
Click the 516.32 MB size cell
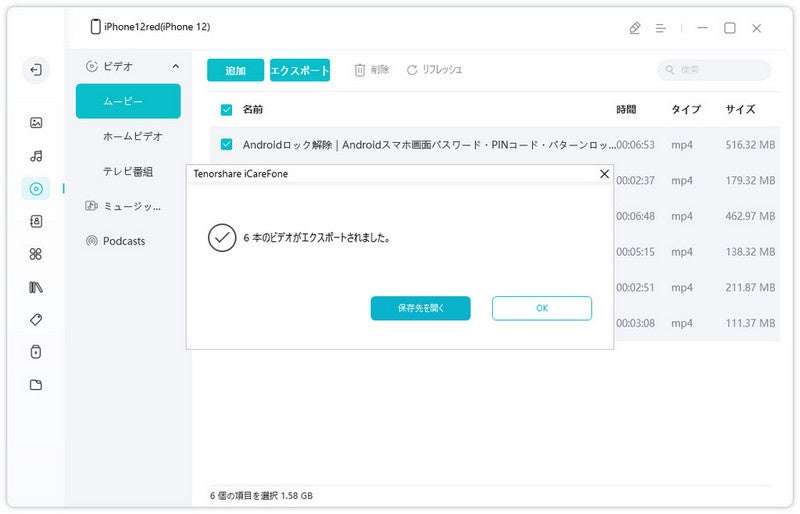[x=751, y=145]
